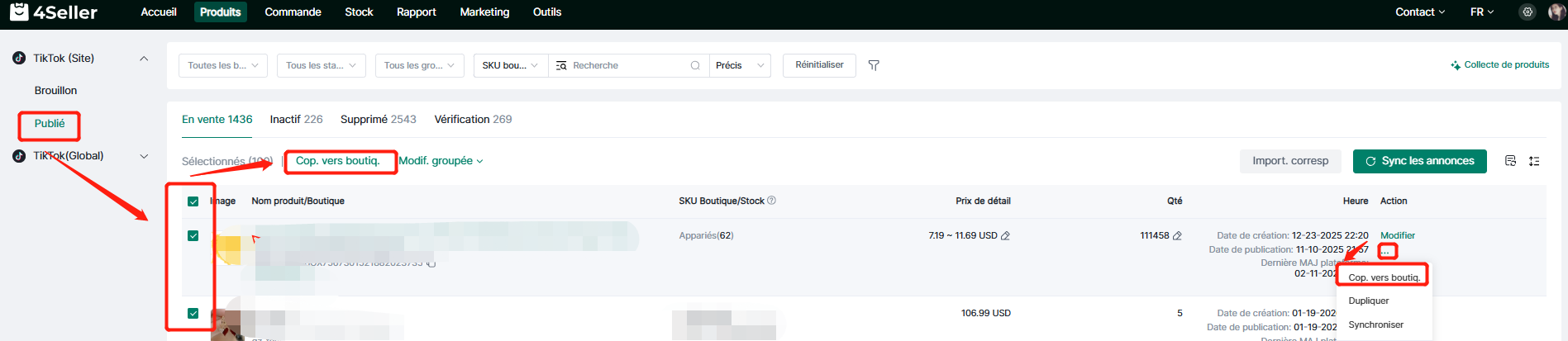Click the column settings icon beside Sync
The image size is (1568, 341).
[1510, 161]
